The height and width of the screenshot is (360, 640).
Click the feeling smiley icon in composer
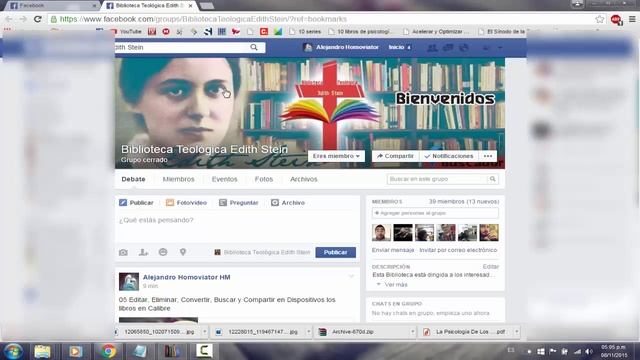pos(163,252)
